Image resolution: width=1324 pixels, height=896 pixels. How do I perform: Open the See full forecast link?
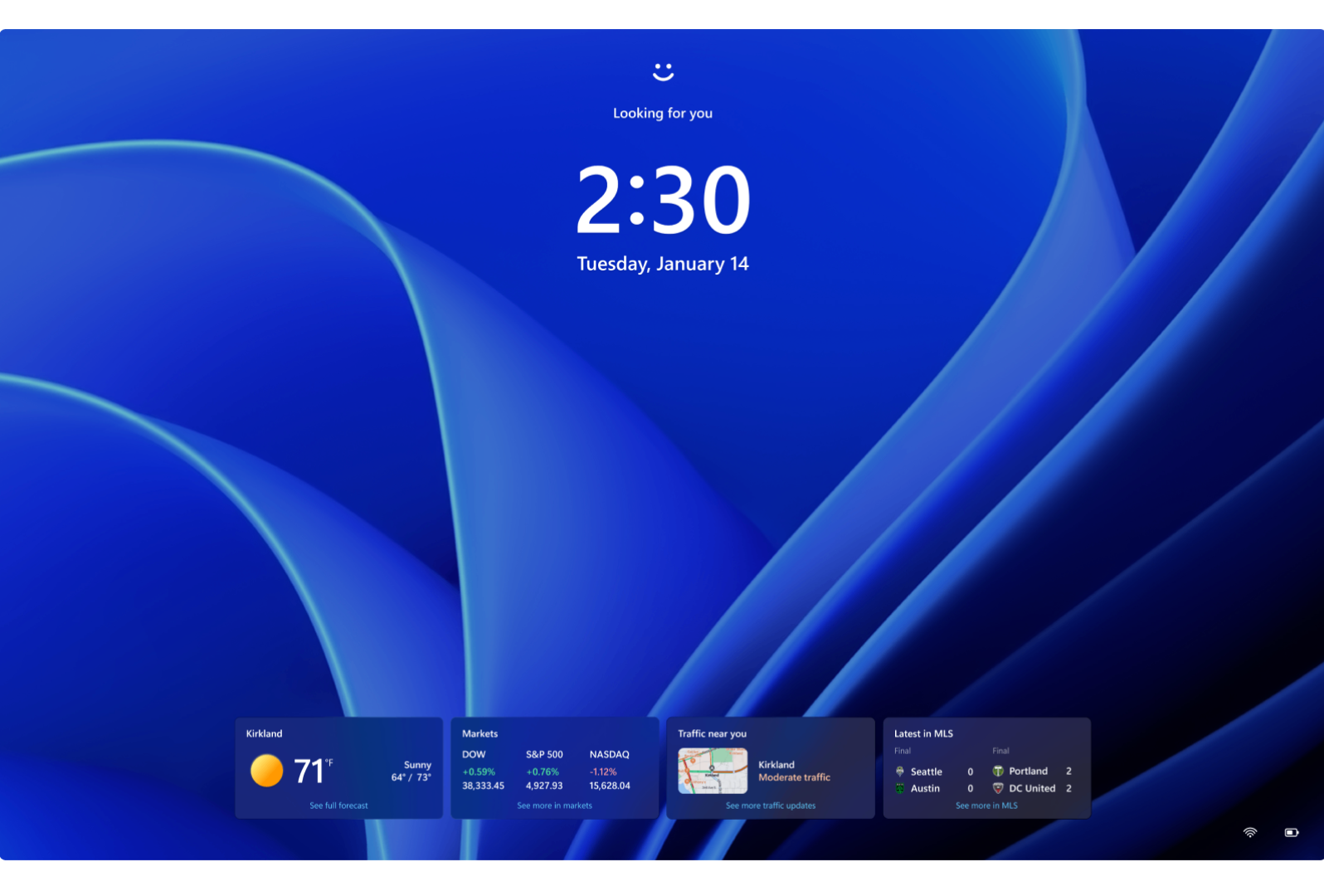338,806
